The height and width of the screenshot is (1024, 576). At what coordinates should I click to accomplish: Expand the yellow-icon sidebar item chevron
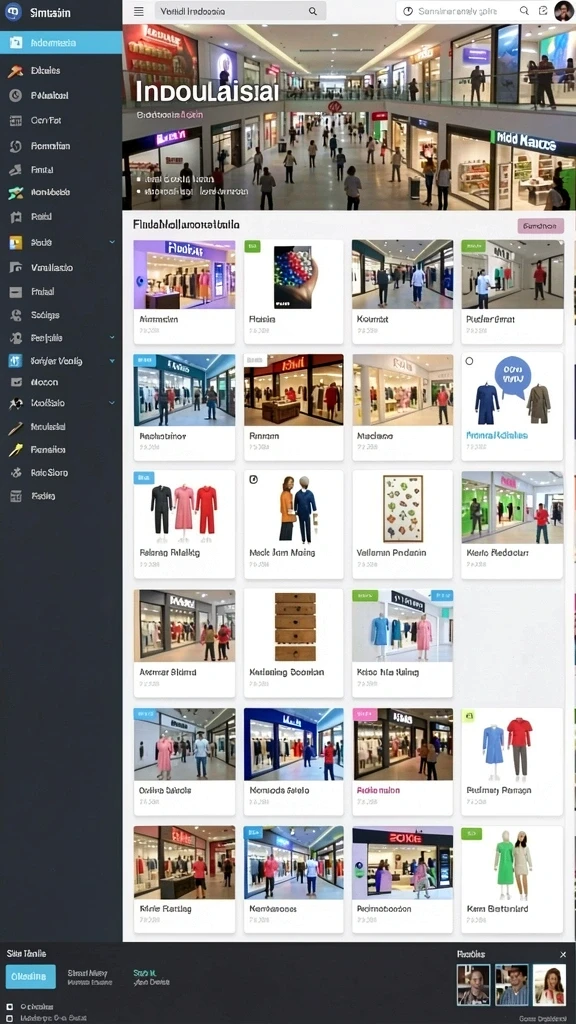click(112, 242)
